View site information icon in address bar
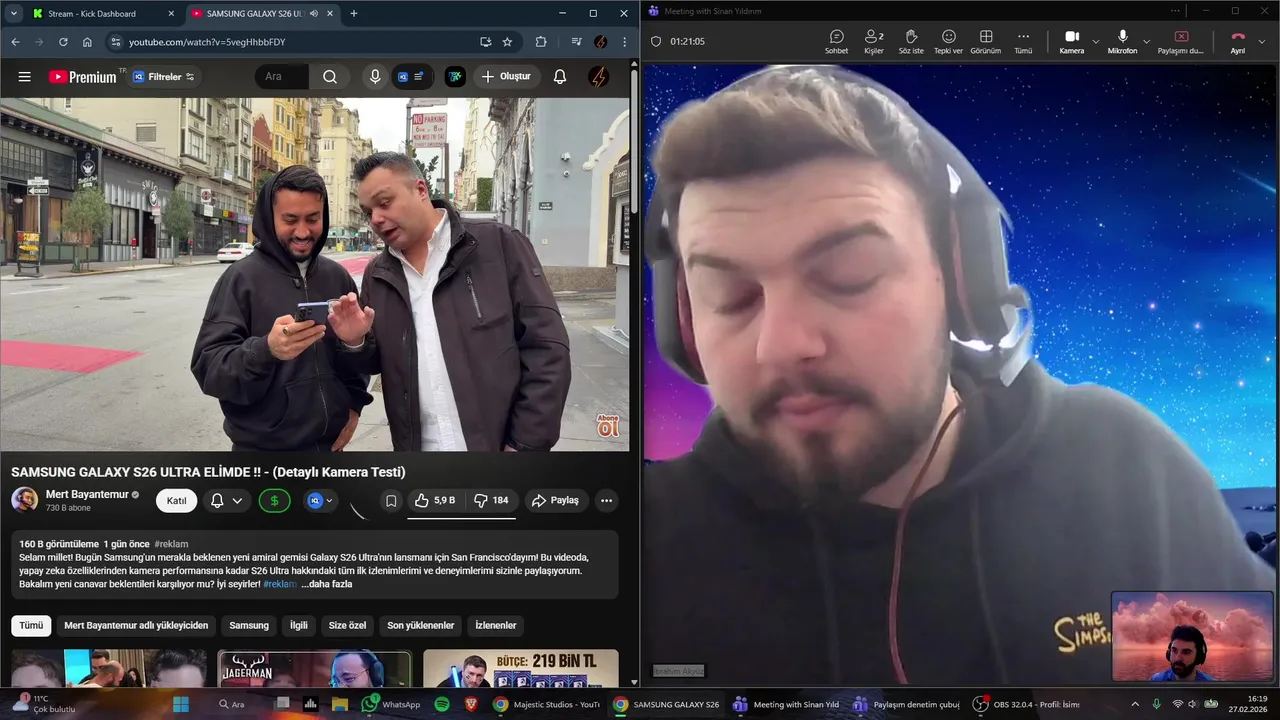1280x720 pixels. coord(115,42)
